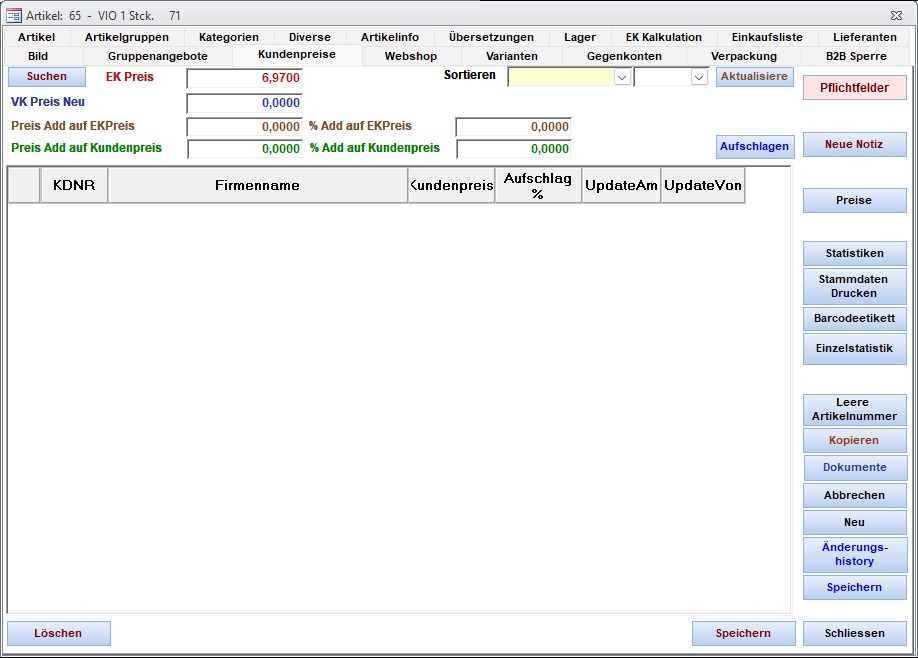918x658 pixels.
Task: Print Stammdaten Drucken button
Action: coord(854,286)
